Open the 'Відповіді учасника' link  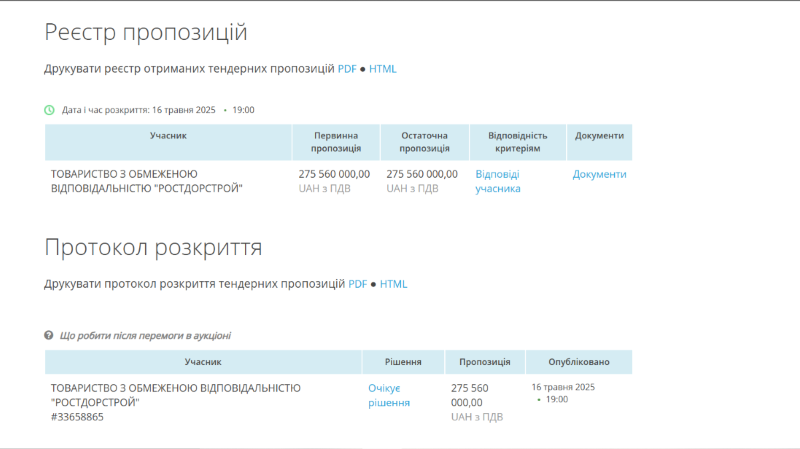pos(498,181)
